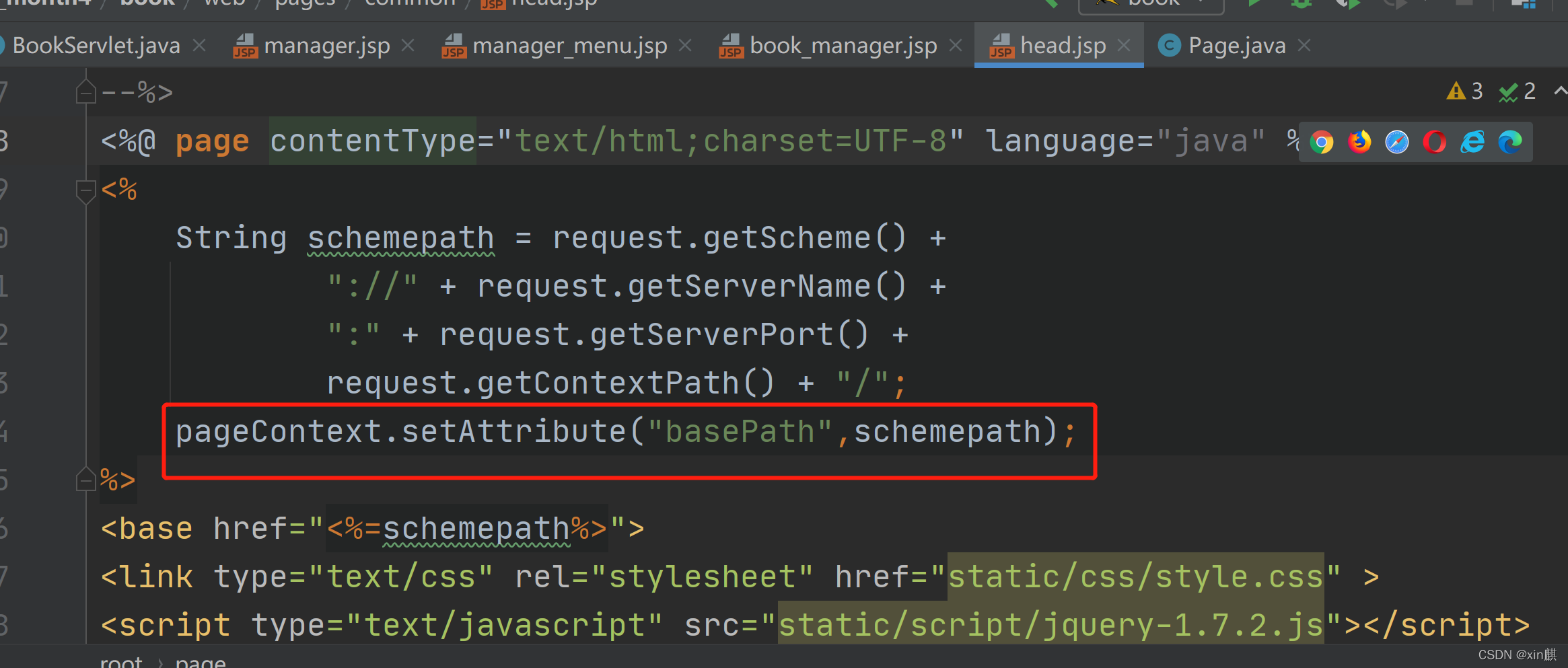The image size is (1568, 668).
Task: Click the static/css/style.css path
Action: pos(1135,577)
